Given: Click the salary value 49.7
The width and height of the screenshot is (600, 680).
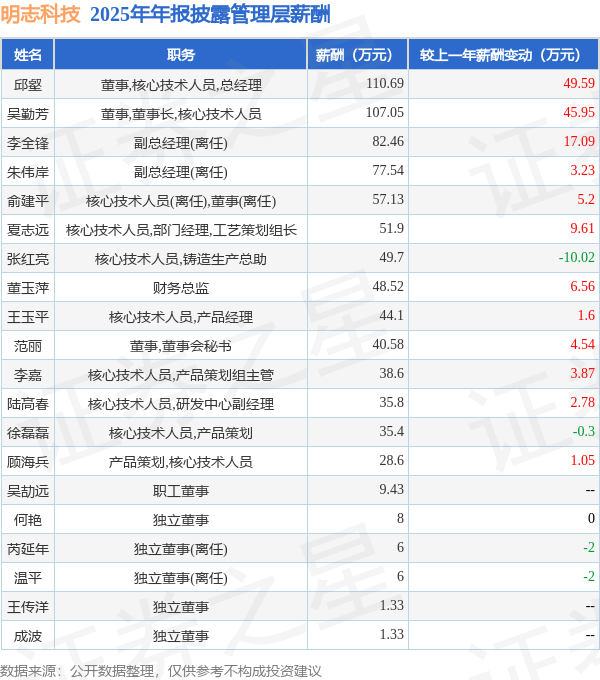Looking at the screenshot, I should point(391,257).
